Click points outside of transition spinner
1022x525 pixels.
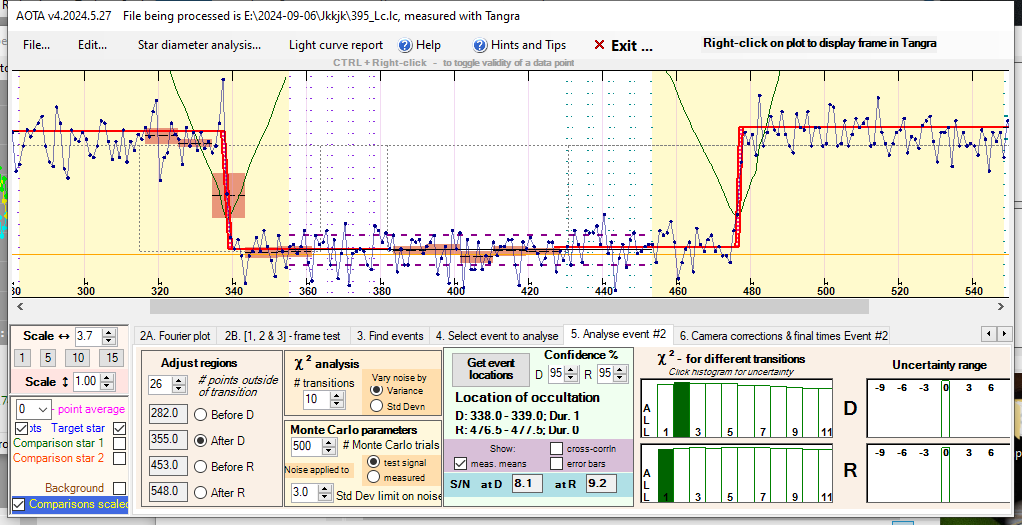(168, 385)
